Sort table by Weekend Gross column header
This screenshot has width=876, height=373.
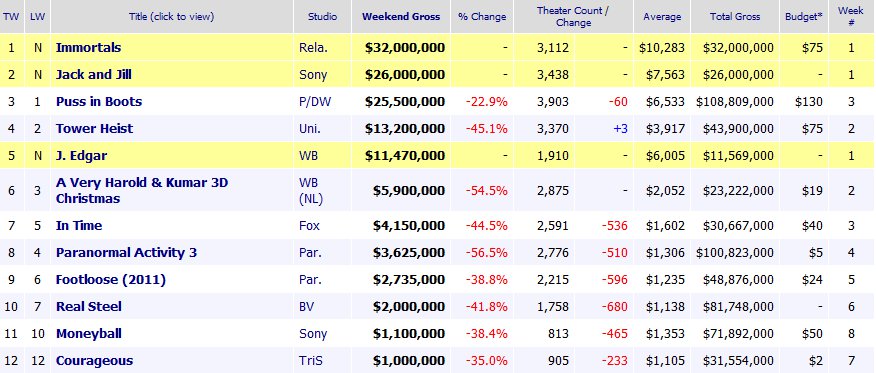coord(401,17)
